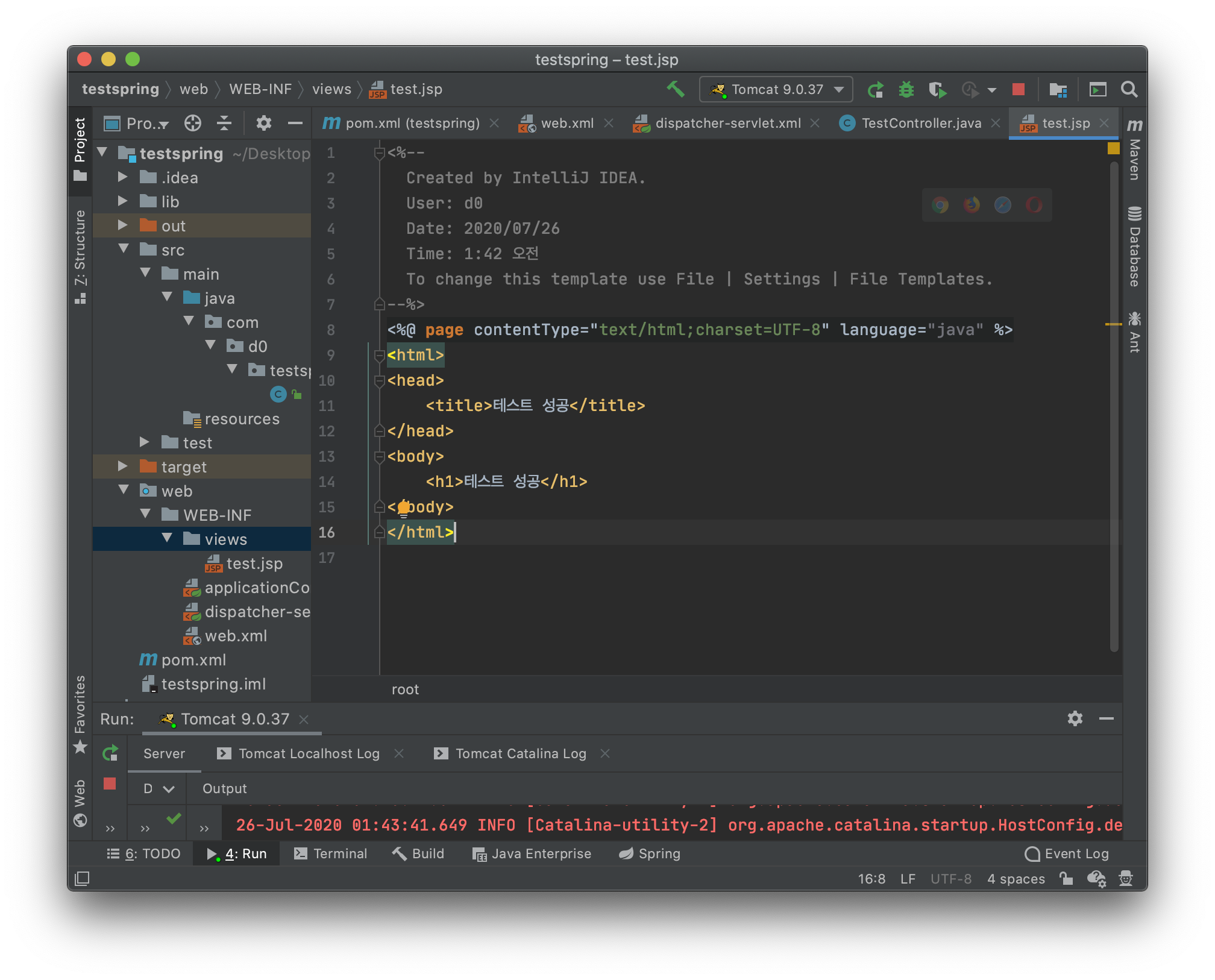Click the Debug bug icon in toolbar
Viewport: 1215px width, 980px height.
pos(906,90)
